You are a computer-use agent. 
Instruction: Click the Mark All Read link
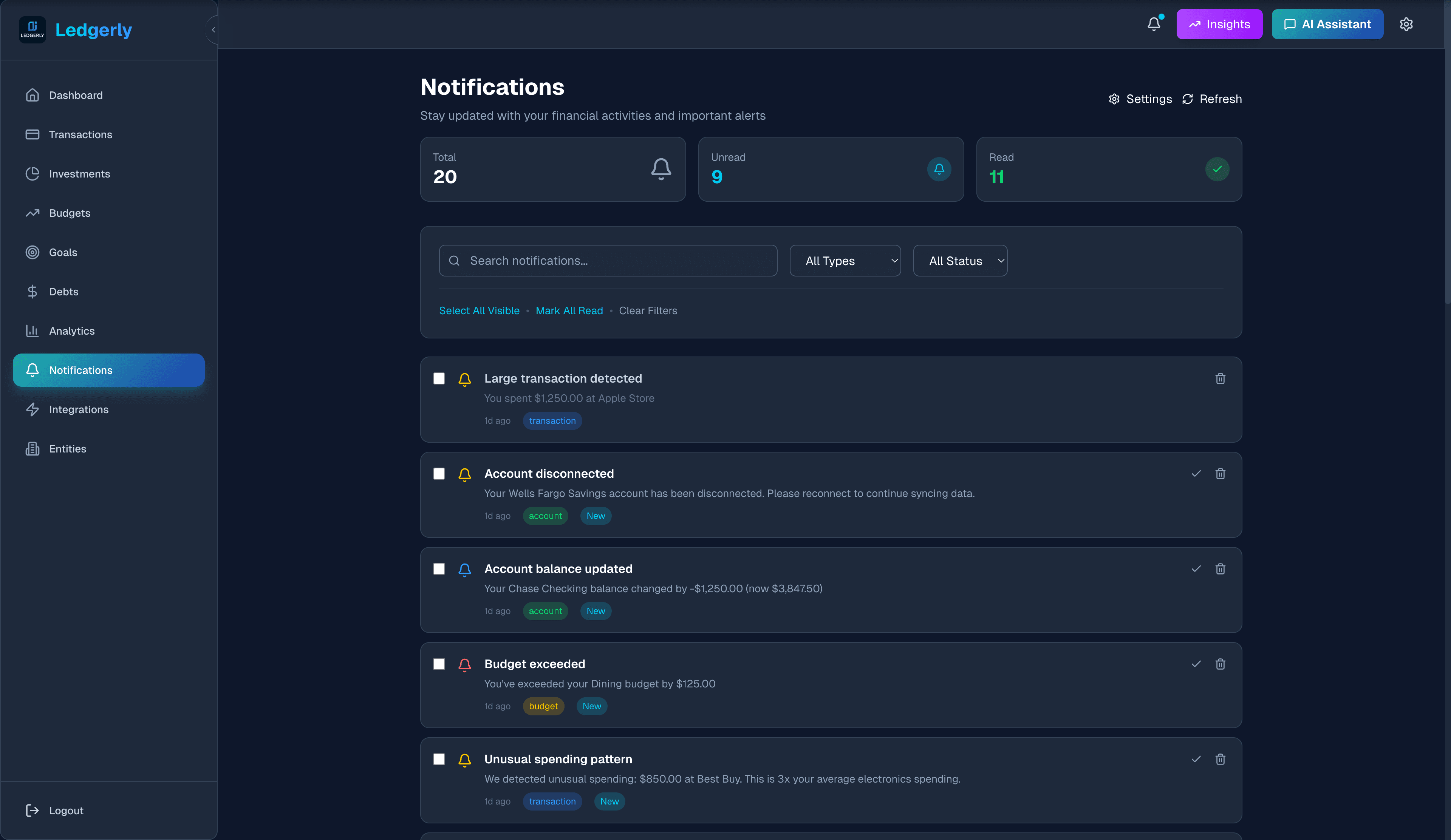point(569,310)
